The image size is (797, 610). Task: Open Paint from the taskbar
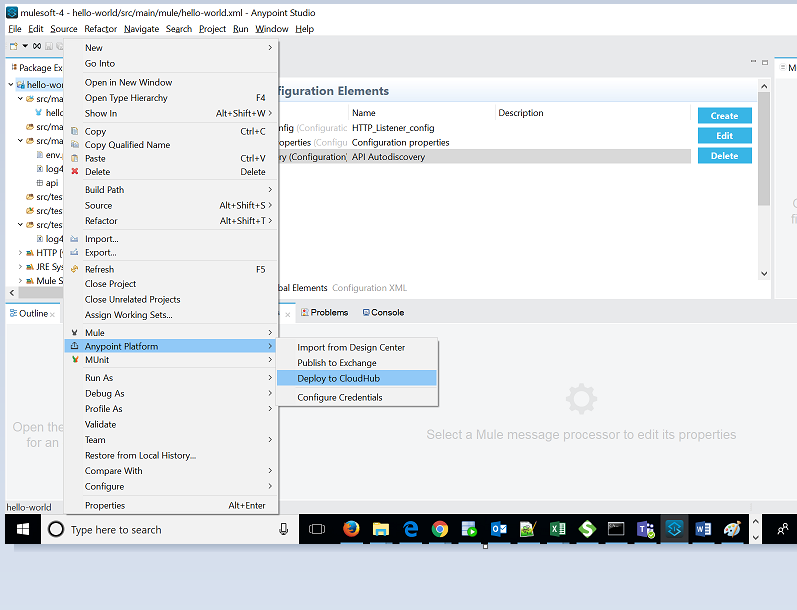point(732,529)
